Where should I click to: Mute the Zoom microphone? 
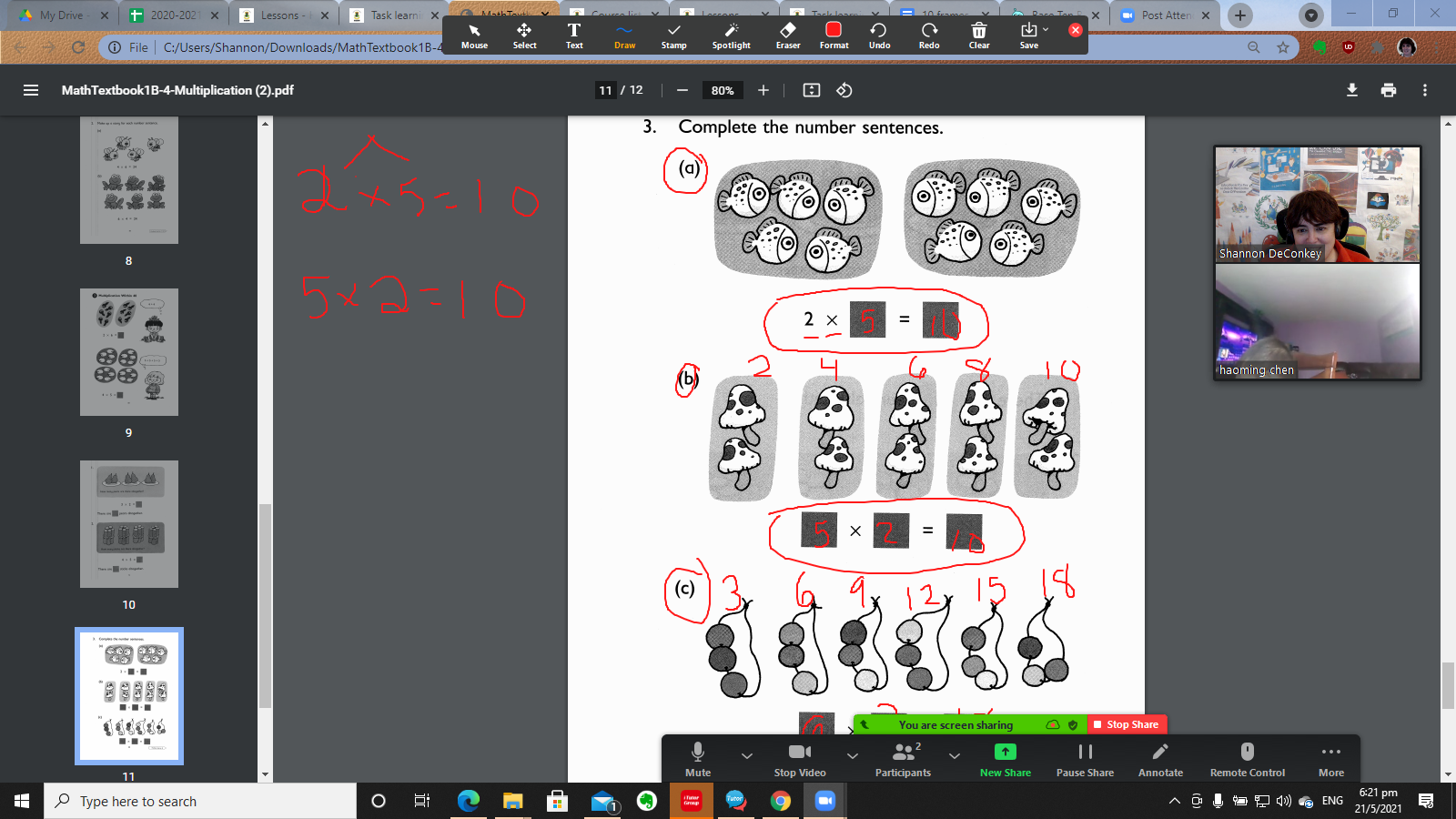click(x=698, y=758)
